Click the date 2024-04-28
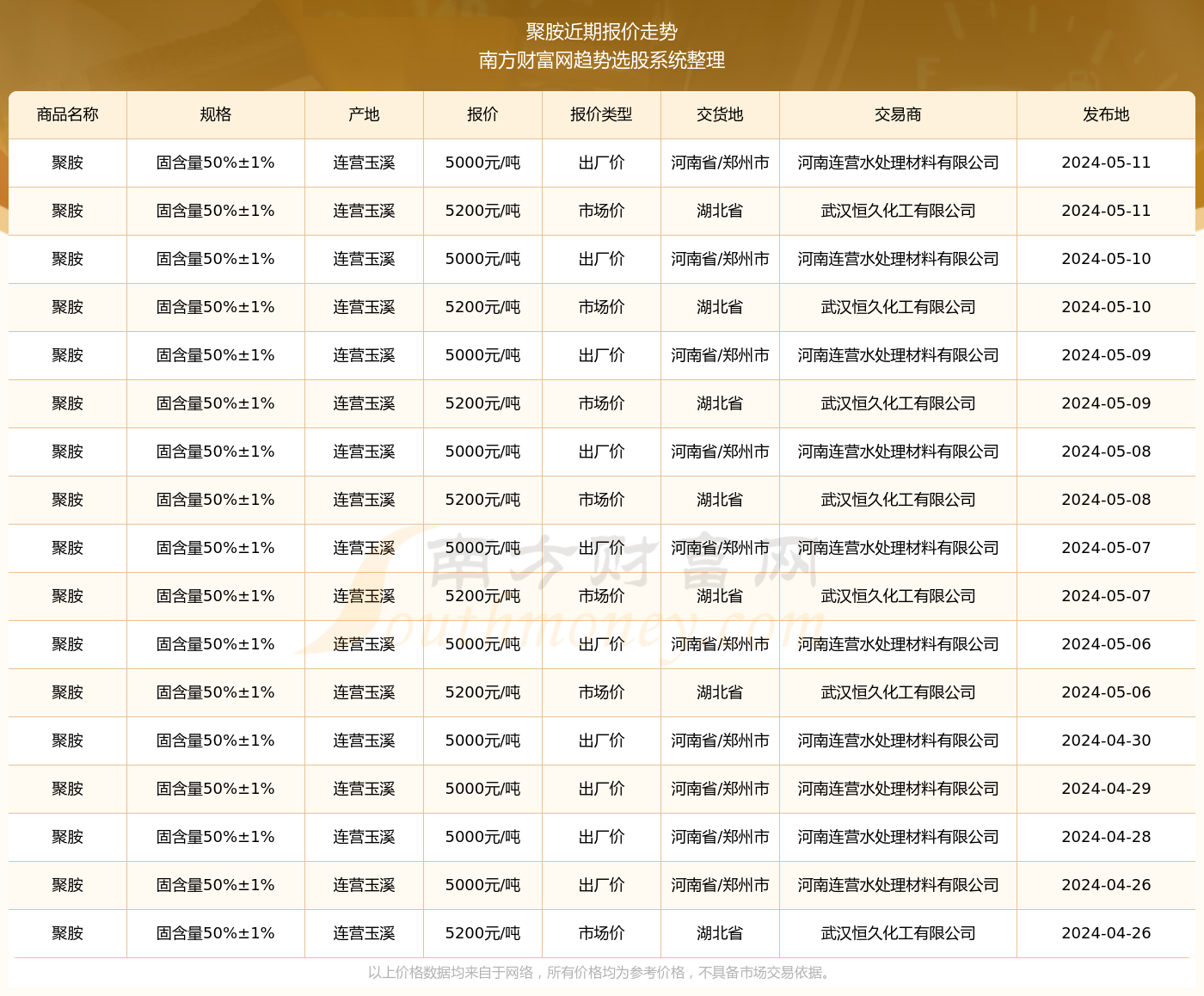Screen dimensions: 1204x996 point(1106,837)
